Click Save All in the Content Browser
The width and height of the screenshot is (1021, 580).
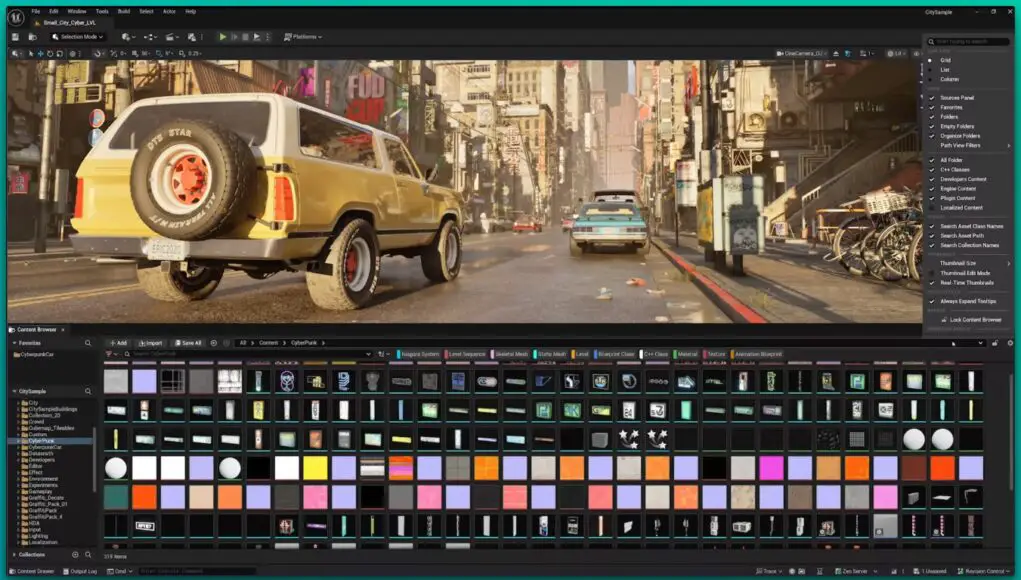point(186,343)
